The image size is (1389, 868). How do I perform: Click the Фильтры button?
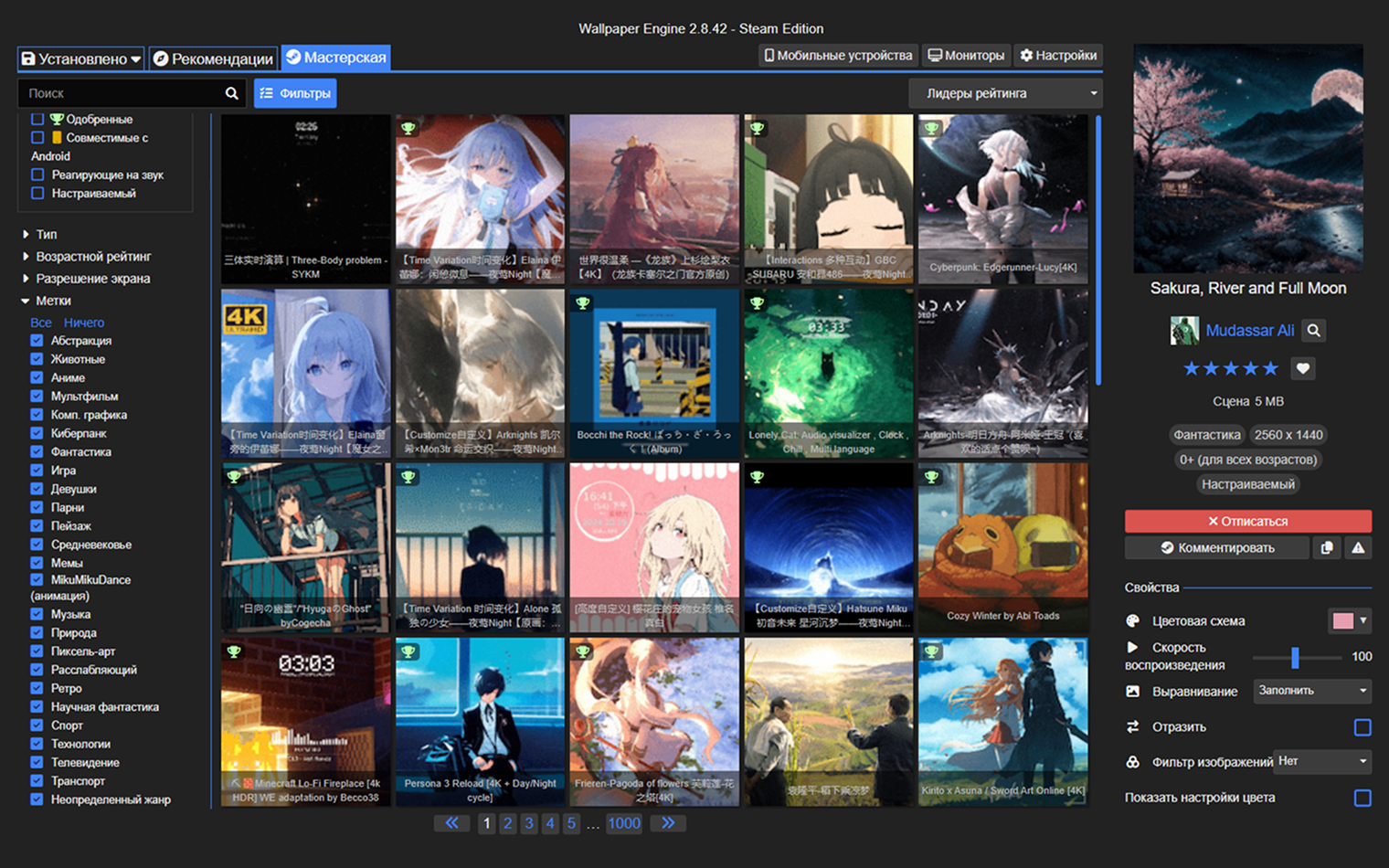click(294, 93)
